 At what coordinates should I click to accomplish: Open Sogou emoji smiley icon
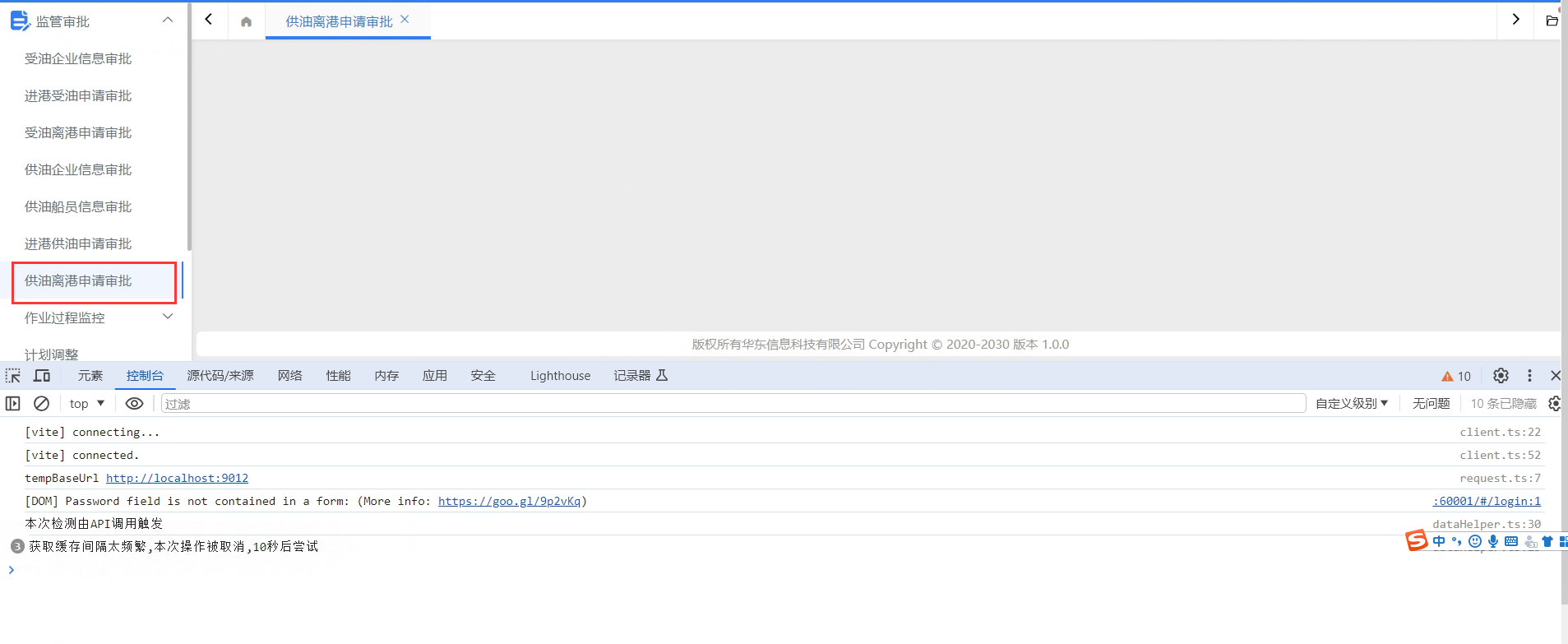click(x=1475, y=541)
